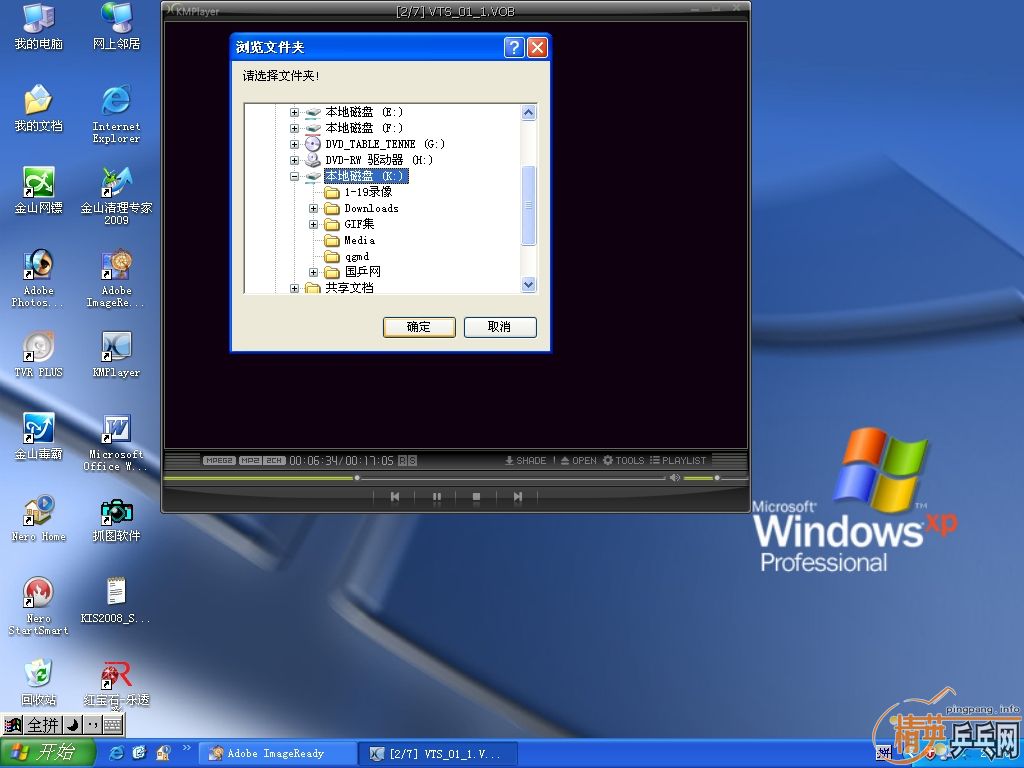Click the 确定 button
The image size is (1024, 768).
[x=419, y=327]
